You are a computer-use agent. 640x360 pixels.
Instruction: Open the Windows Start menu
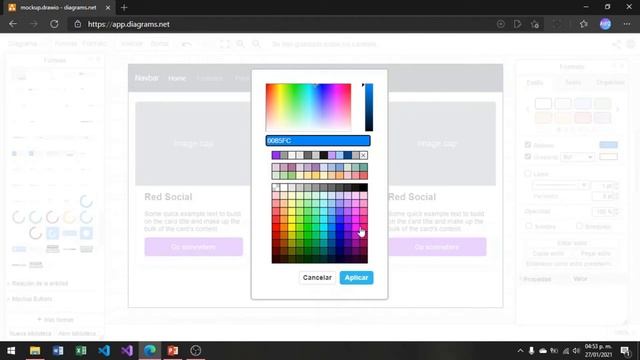(11, 351)
